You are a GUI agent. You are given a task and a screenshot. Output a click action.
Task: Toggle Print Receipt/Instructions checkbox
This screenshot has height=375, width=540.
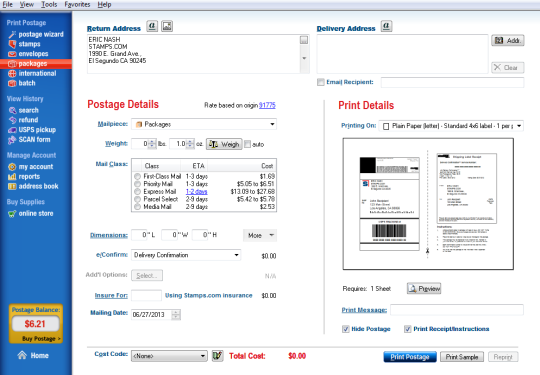click(408, 329)
